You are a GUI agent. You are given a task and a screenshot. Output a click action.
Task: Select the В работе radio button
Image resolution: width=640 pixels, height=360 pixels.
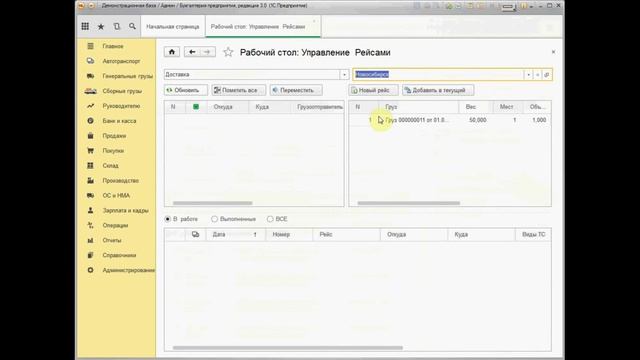(x=168, y=219)
